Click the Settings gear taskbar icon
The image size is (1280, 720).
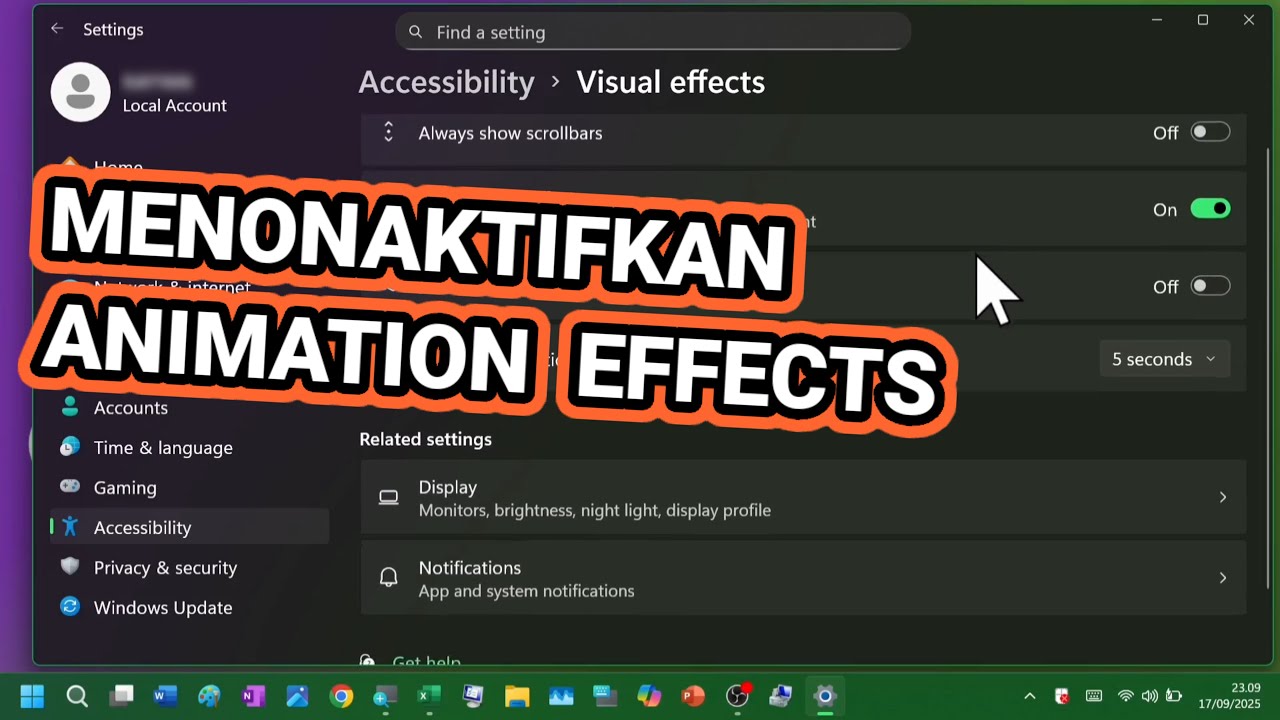[825, 696]
